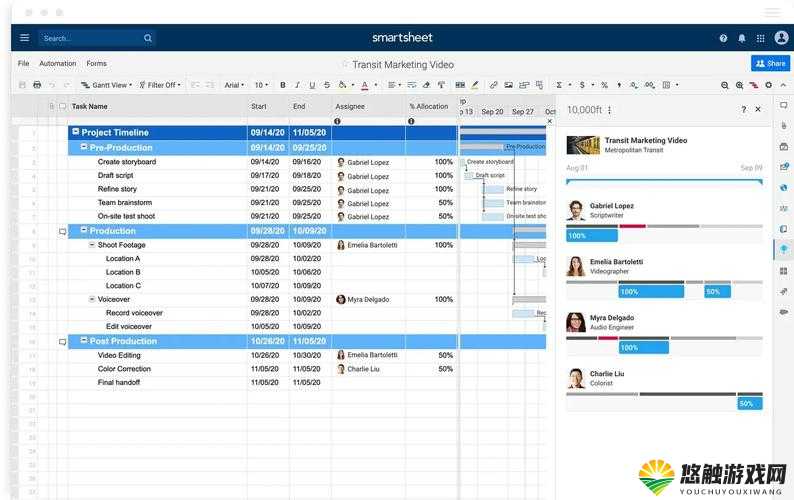
Task: Insert a hyperlink with link icon
Action: point(493,85)
